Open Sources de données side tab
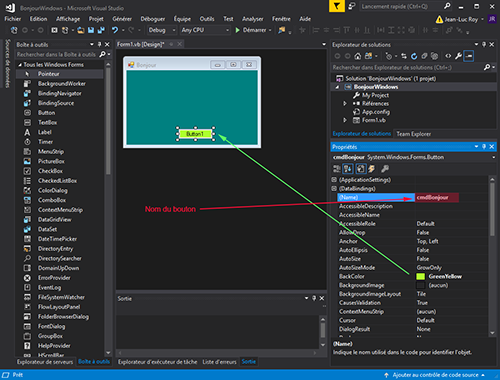Screen dimensions: 500x380 [7, 63]
